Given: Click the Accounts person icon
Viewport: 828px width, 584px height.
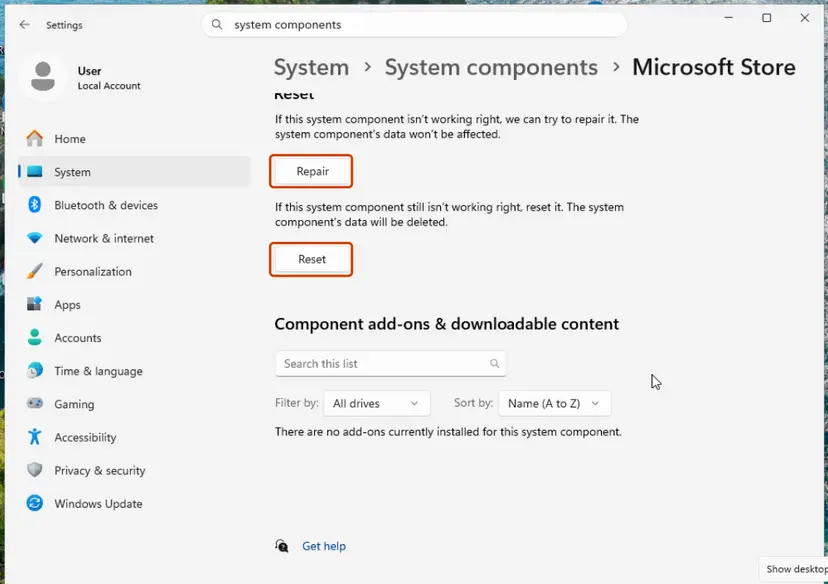Looking at the screenshot, I should 35,337.
